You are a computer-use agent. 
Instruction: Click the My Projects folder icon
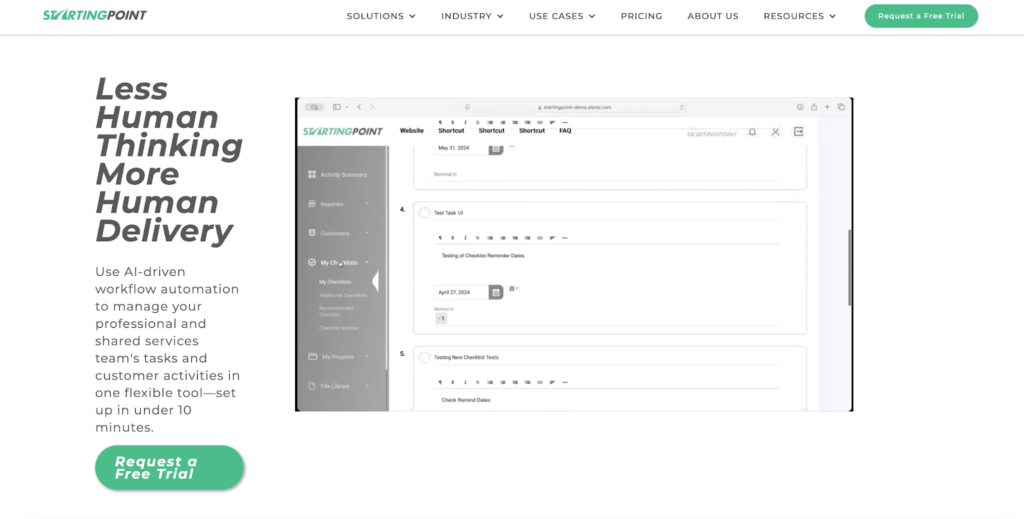point(312,356)
